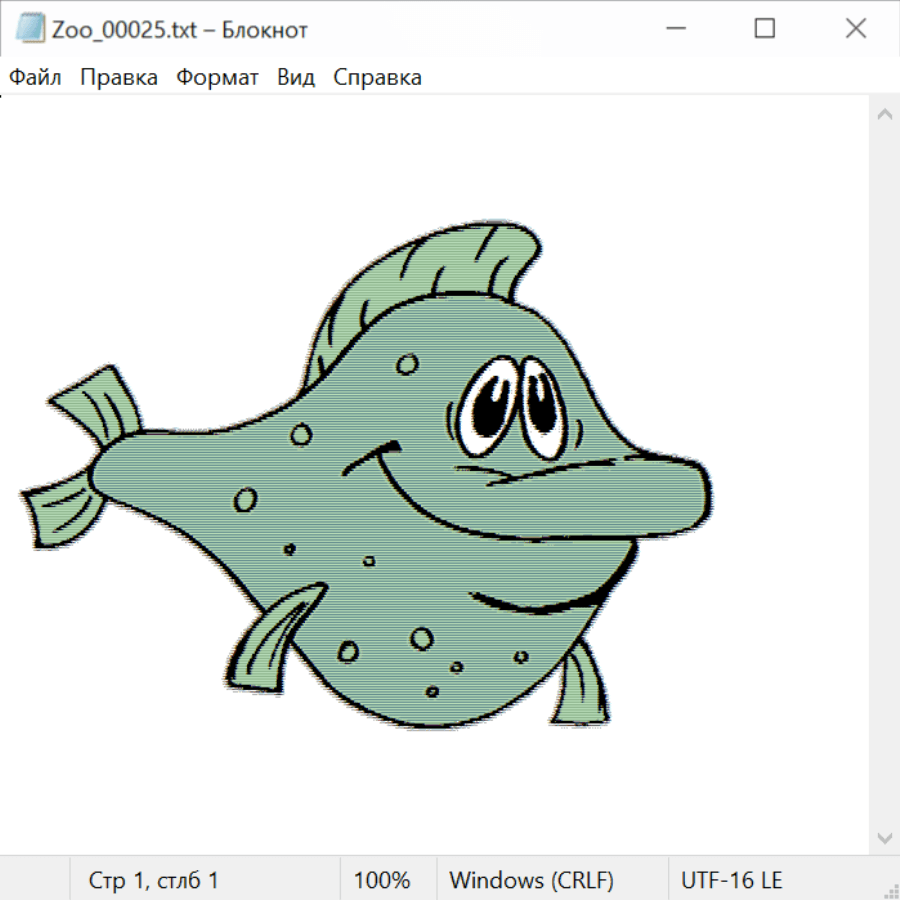900x900 pixels.
Task: Open the Файл menu
Action: tap(35, 77)
